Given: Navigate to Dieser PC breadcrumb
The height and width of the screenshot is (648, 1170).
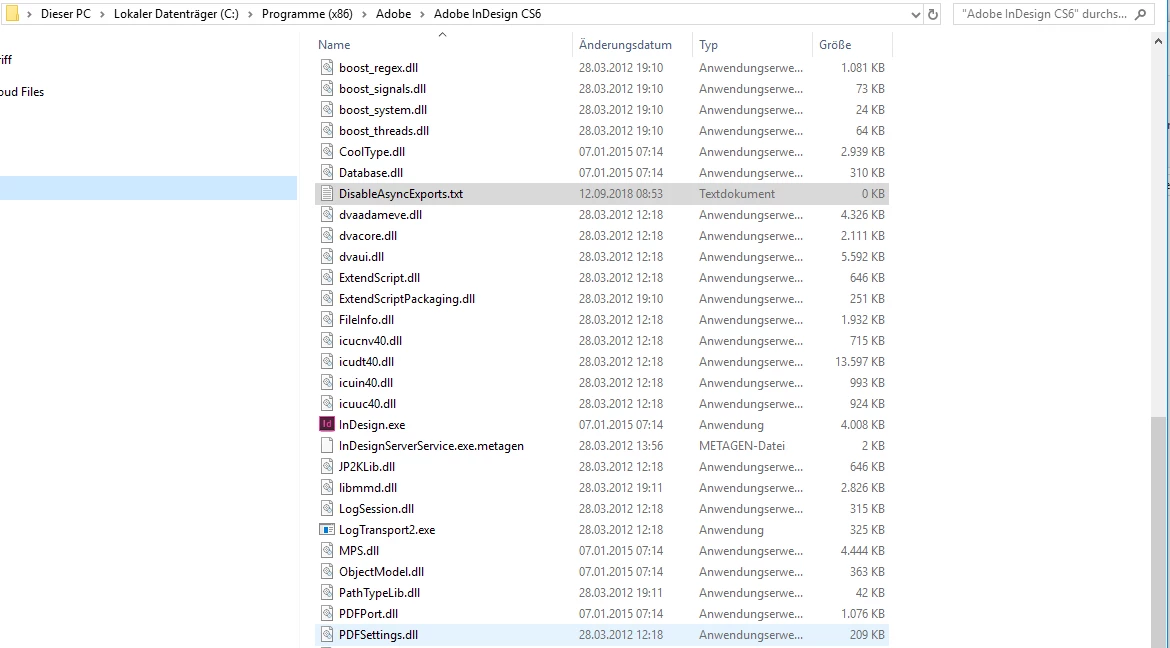Looking at the screenshot, I should (66, 14).
